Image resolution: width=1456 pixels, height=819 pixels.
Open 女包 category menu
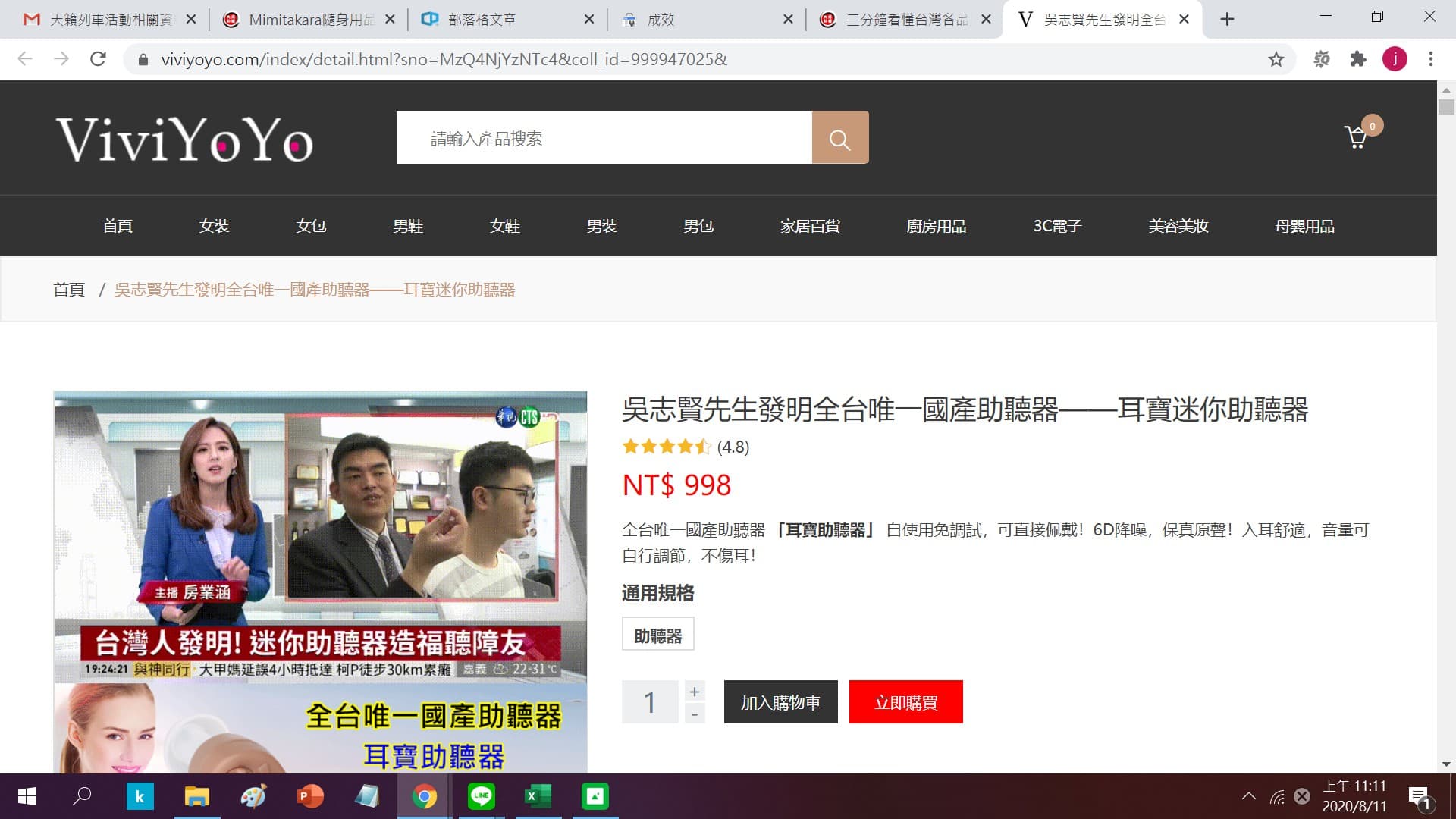pos(311,226)
